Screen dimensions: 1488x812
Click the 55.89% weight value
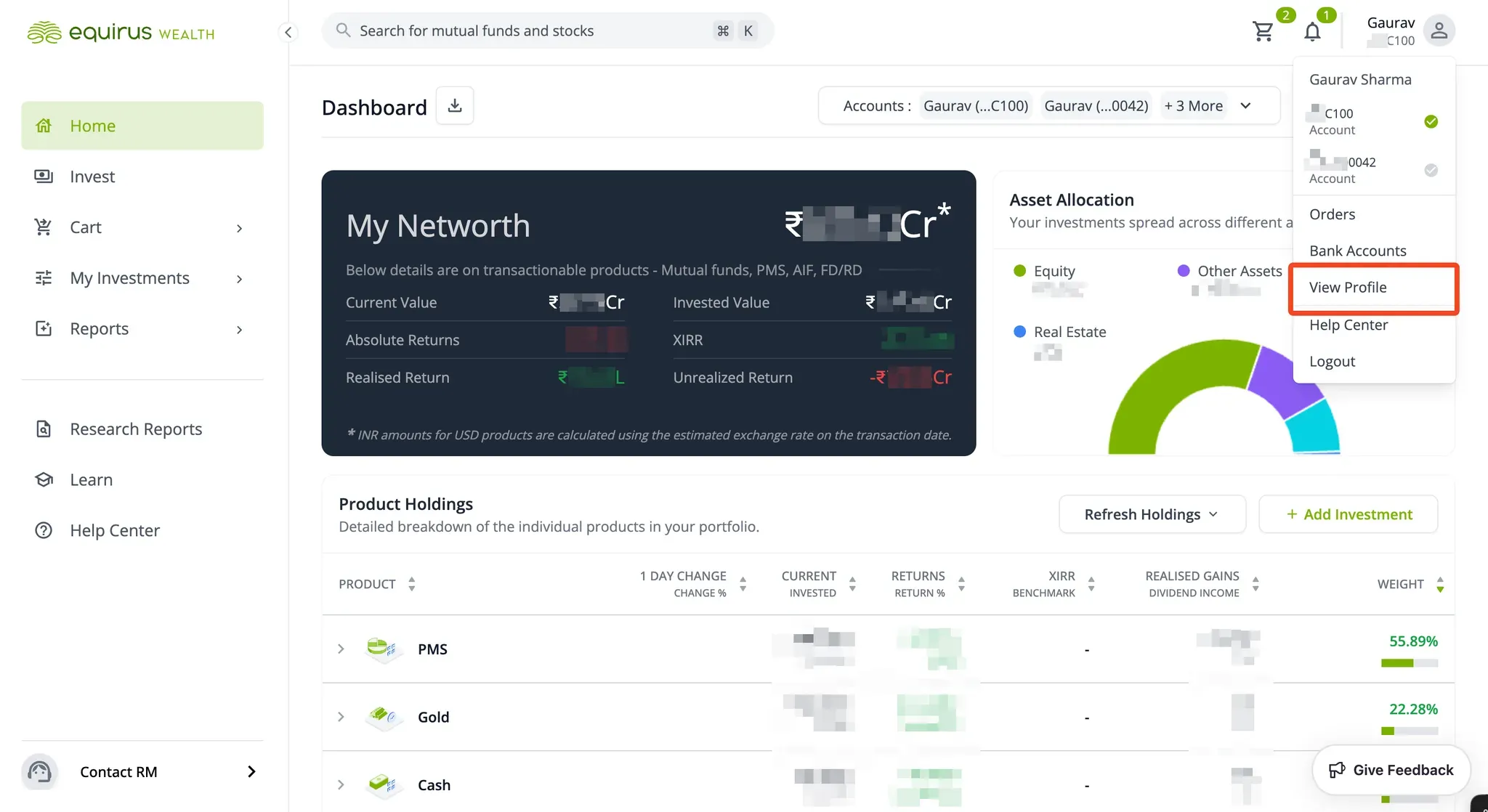pyautogui.click(x=1413, y=641)
